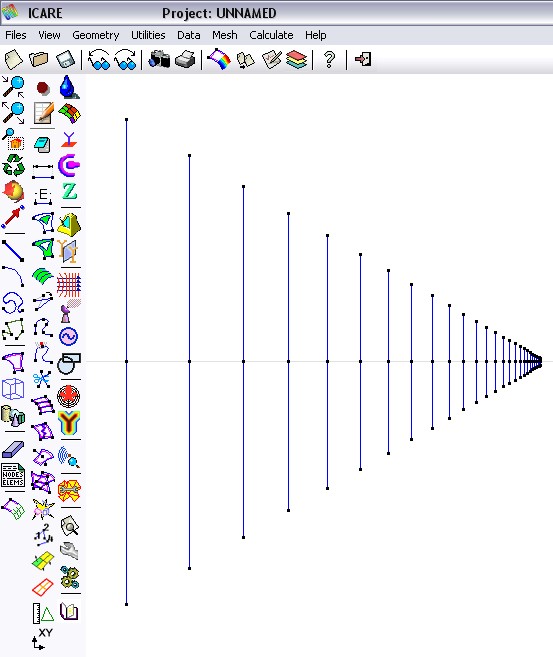The image size is (553, 657).
Task: Click the NODES ELEMS icon
Action: tap(13, 475)
